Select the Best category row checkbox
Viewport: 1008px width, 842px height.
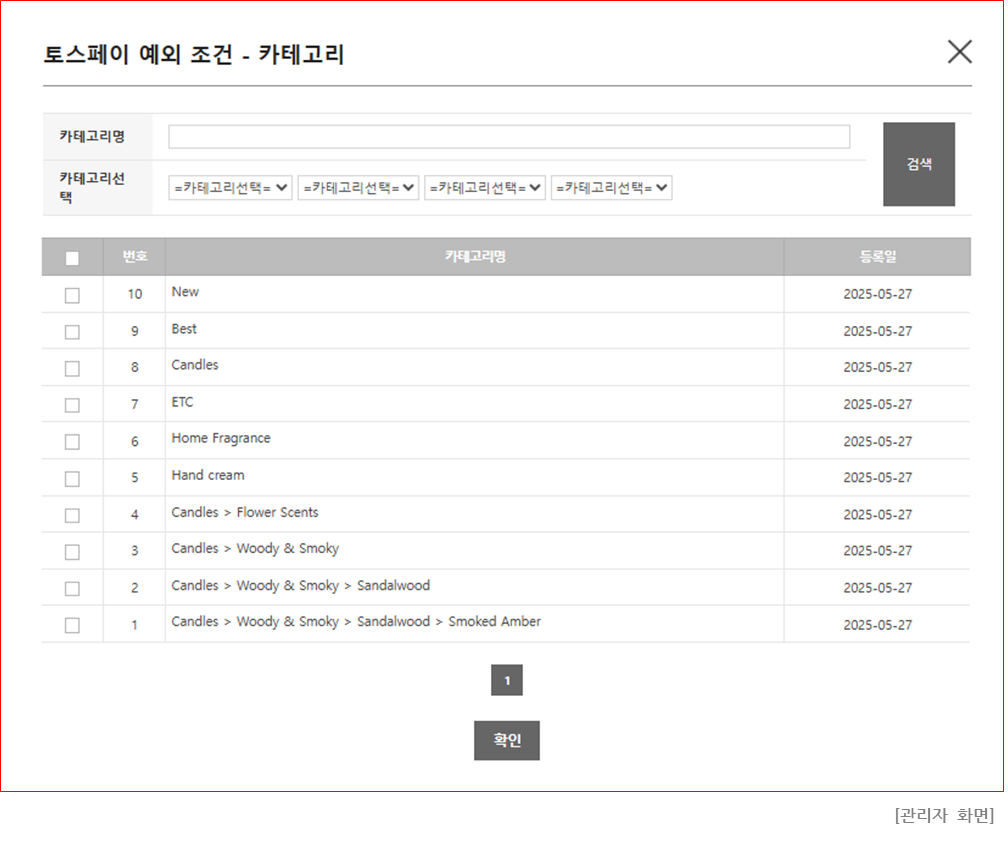pos(72,332)
